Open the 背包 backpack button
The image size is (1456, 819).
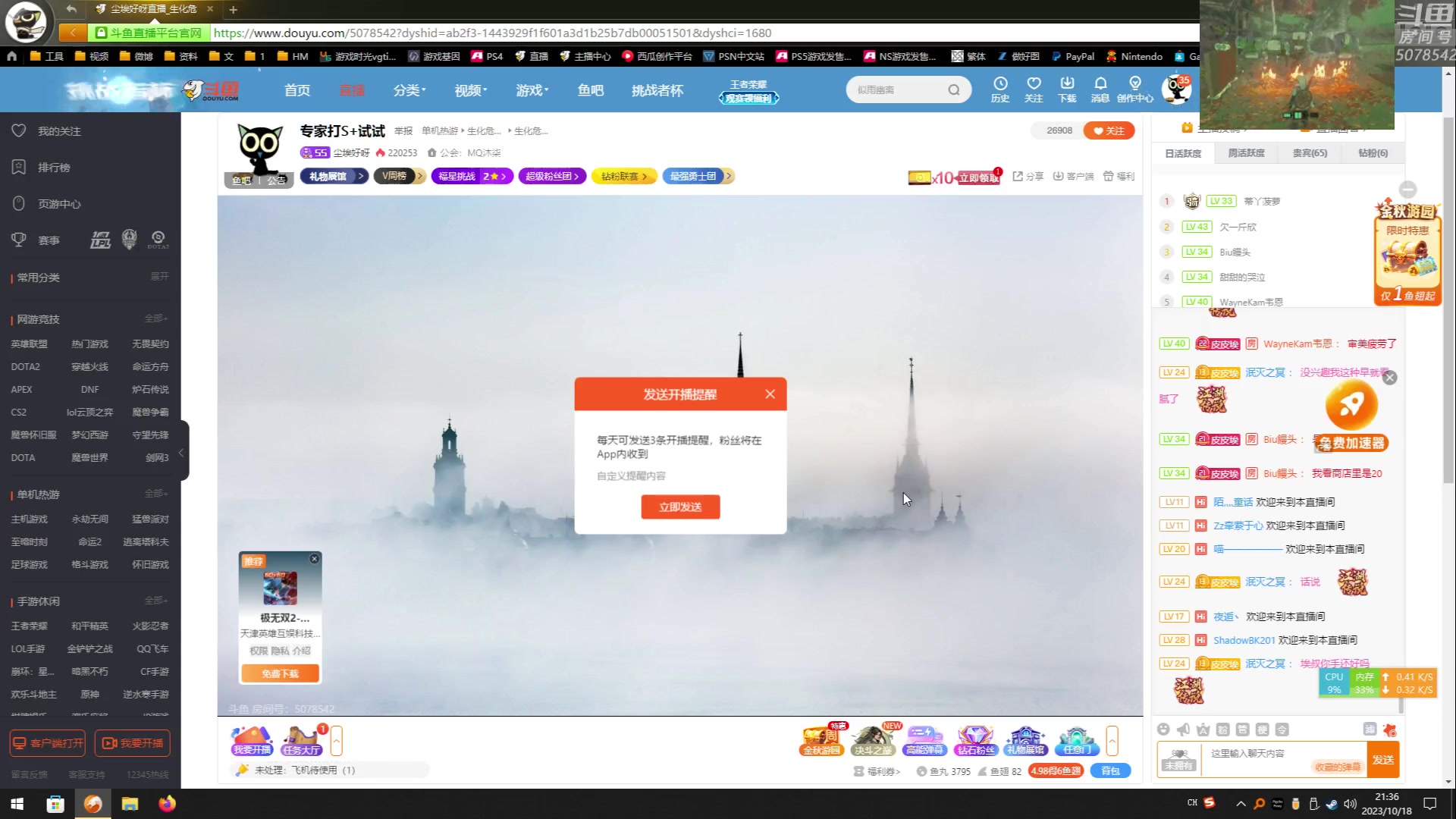(x=1110, y=770)
